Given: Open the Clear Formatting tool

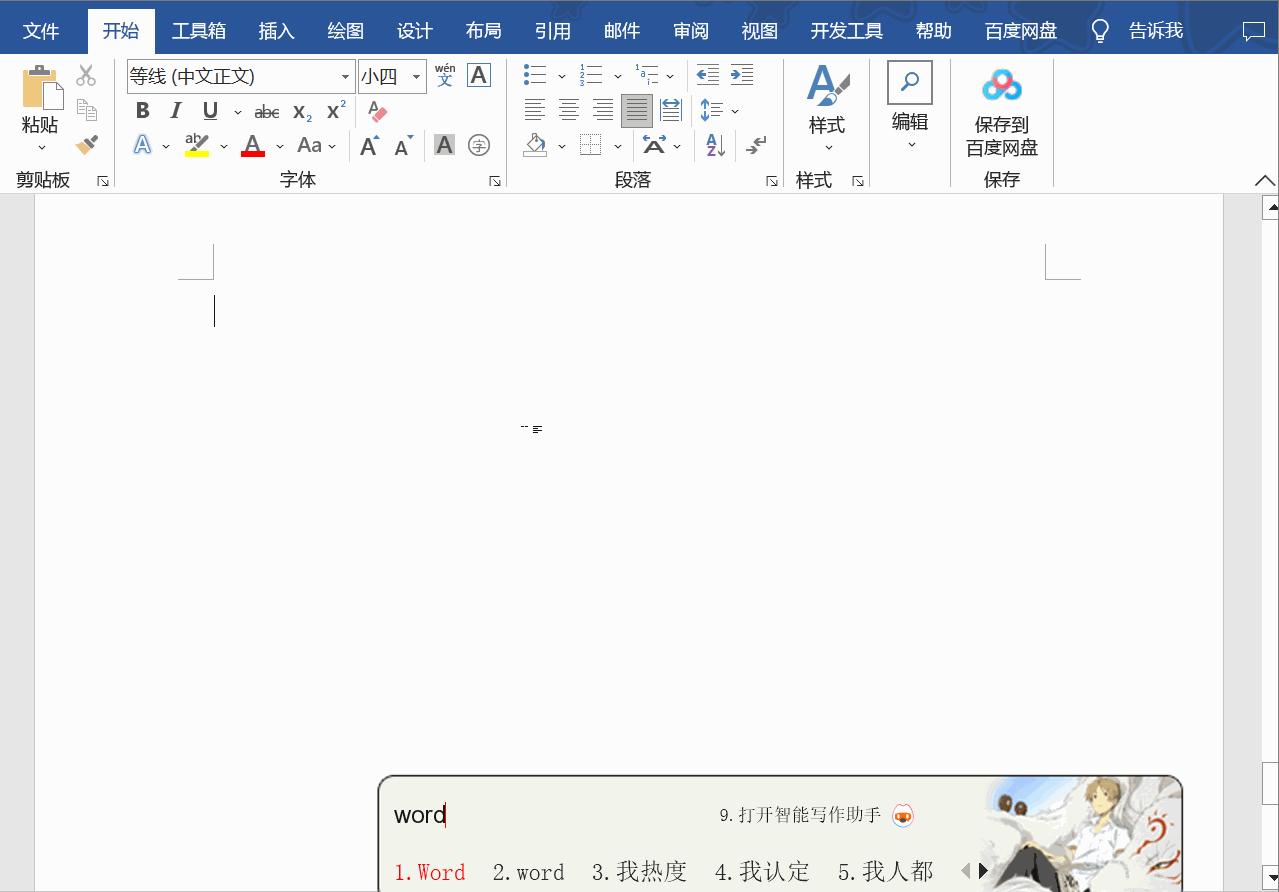Looking at the screenshot, I should [376, 111].
